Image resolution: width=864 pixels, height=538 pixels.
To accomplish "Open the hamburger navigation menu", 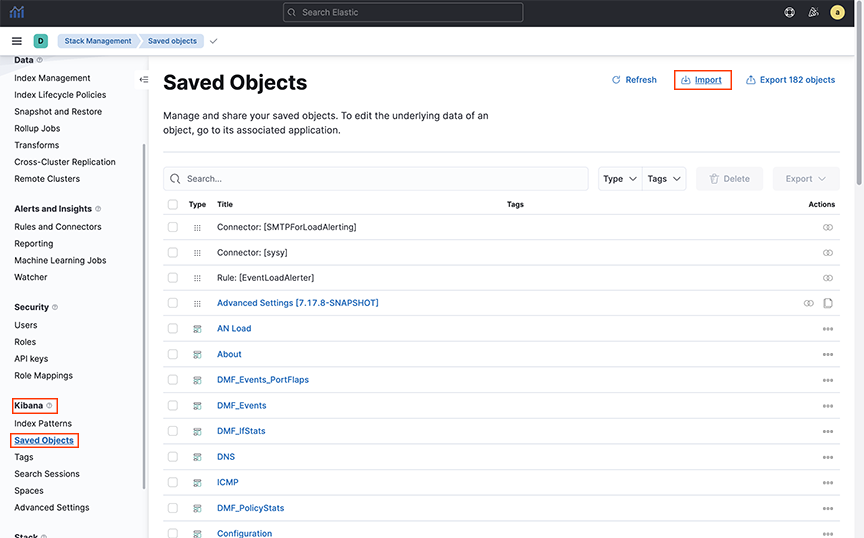I will pos(17,41).
